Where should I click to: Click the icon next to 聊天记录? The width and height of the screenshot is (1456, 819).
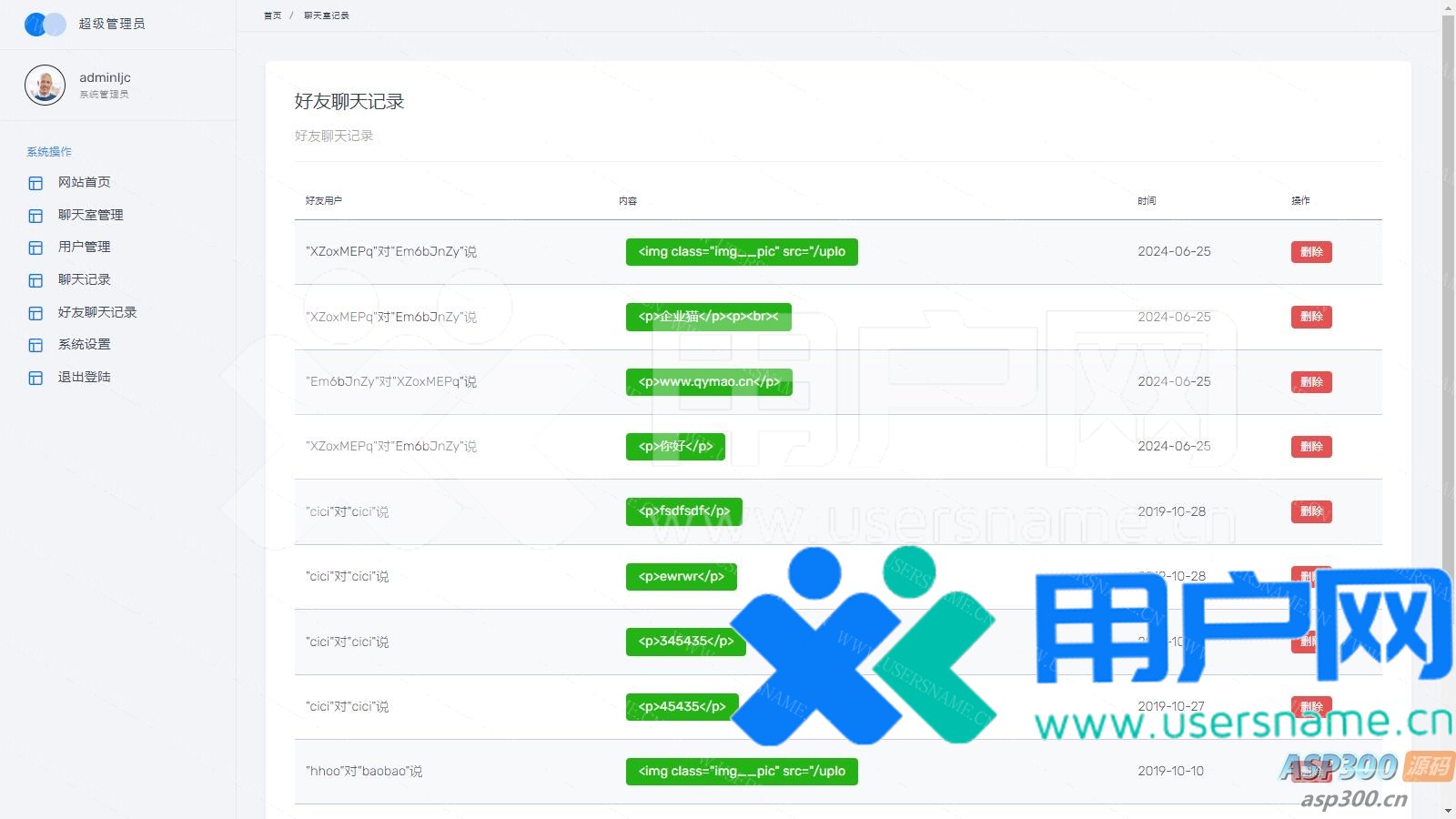pos(35,280)
